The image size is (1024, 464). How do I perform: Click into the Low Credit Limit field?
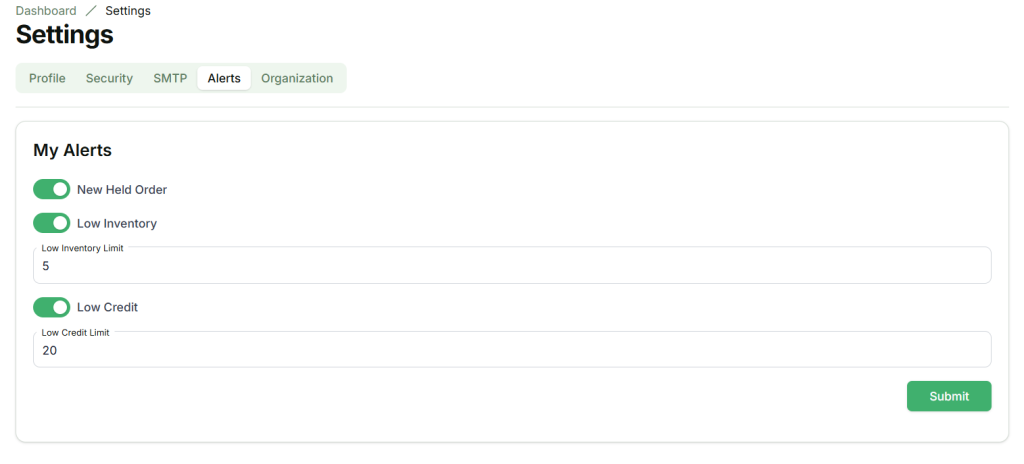[x=512, y=351]
